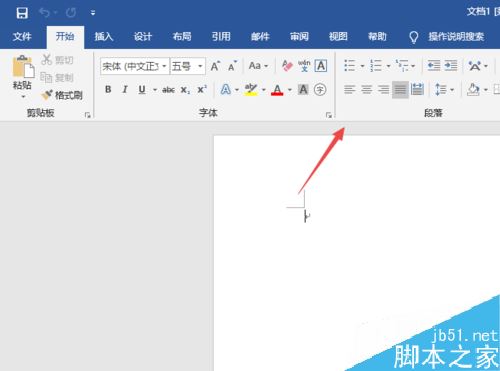
Task: Click the multilevel list icon
Action: point(402,66)
